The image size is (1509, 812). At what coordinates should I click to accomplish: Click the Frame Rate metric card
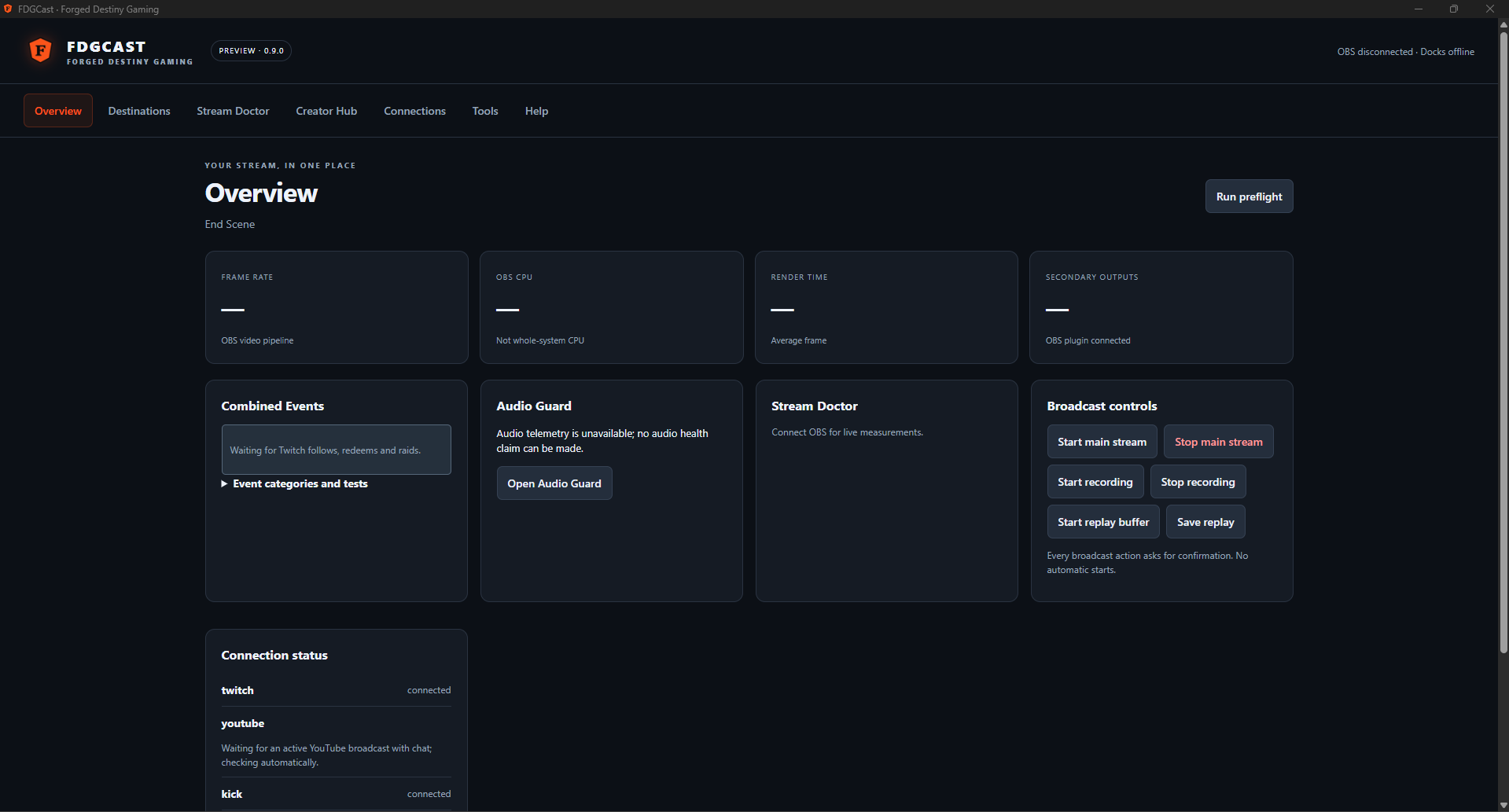pos(337,307)
